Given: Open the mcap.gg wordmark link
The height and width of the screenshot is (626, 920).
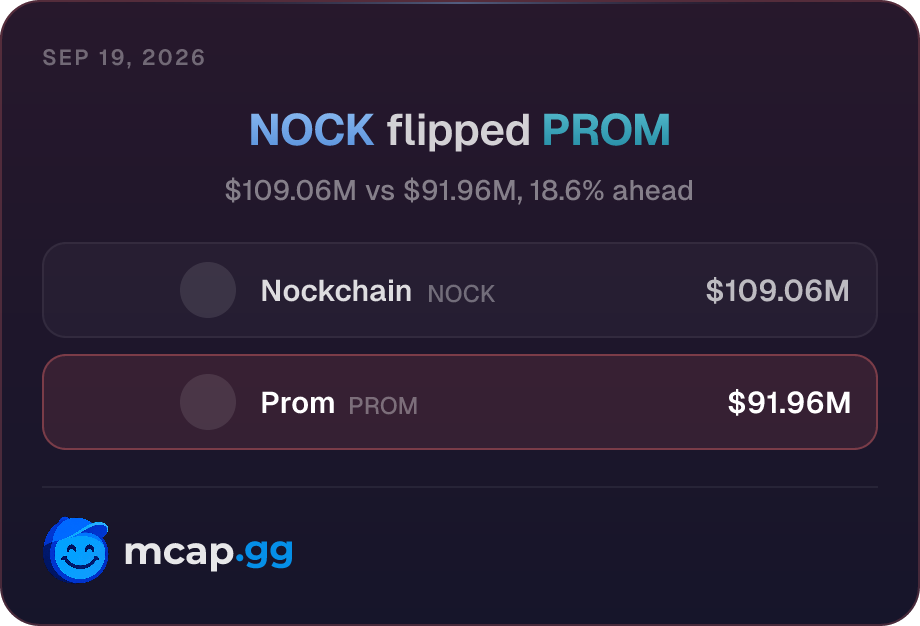Looking at the screenshot, I should [208, 551].
